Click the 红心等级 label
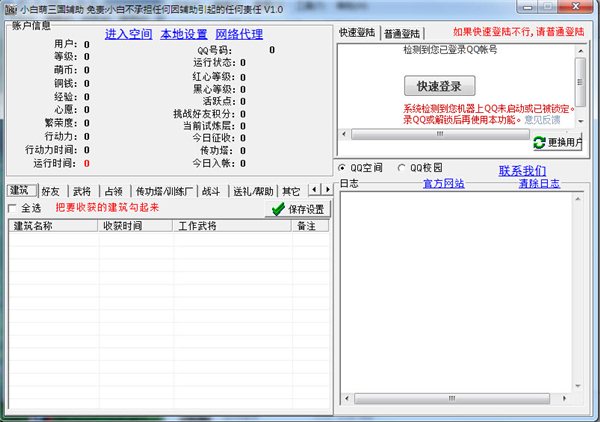 point(215,77)
